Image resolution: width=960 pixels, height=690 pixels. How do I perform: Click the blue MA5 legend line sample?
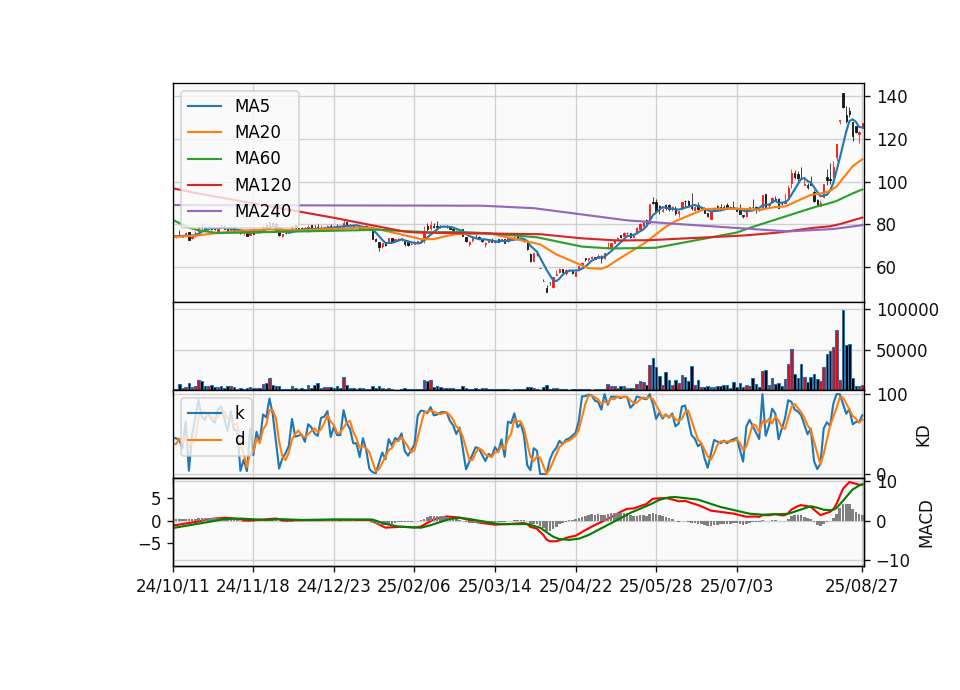pyautogui.click(x=204, y=106)
